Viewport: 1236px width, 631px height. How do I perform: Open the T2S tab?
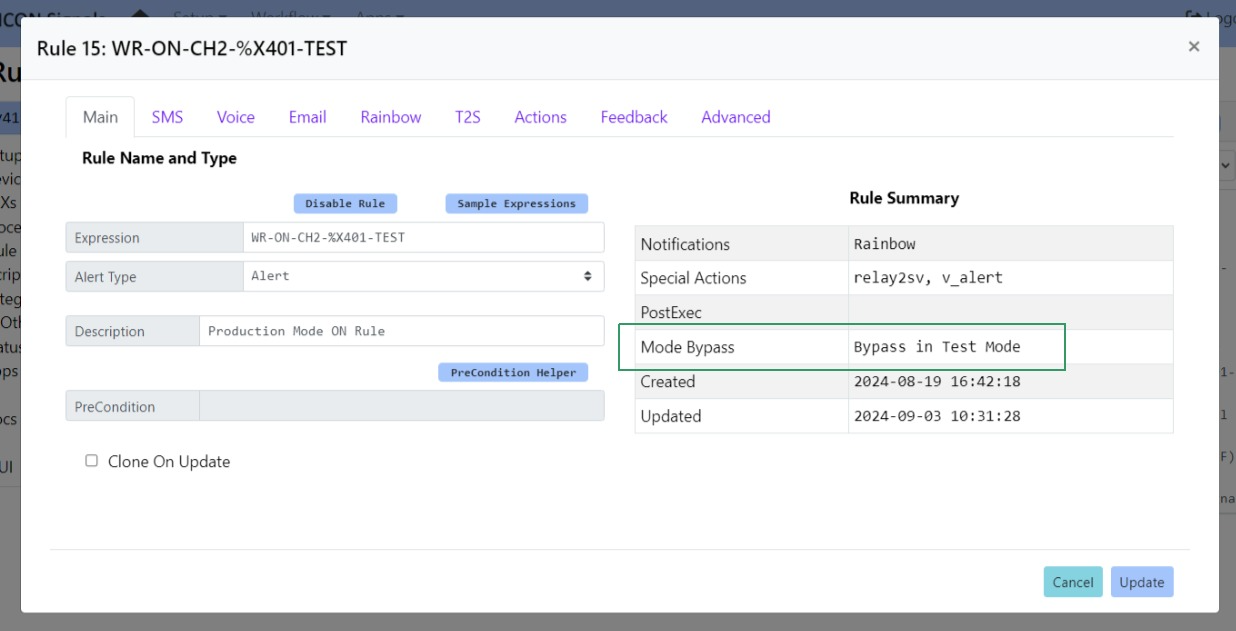(468, 117)
